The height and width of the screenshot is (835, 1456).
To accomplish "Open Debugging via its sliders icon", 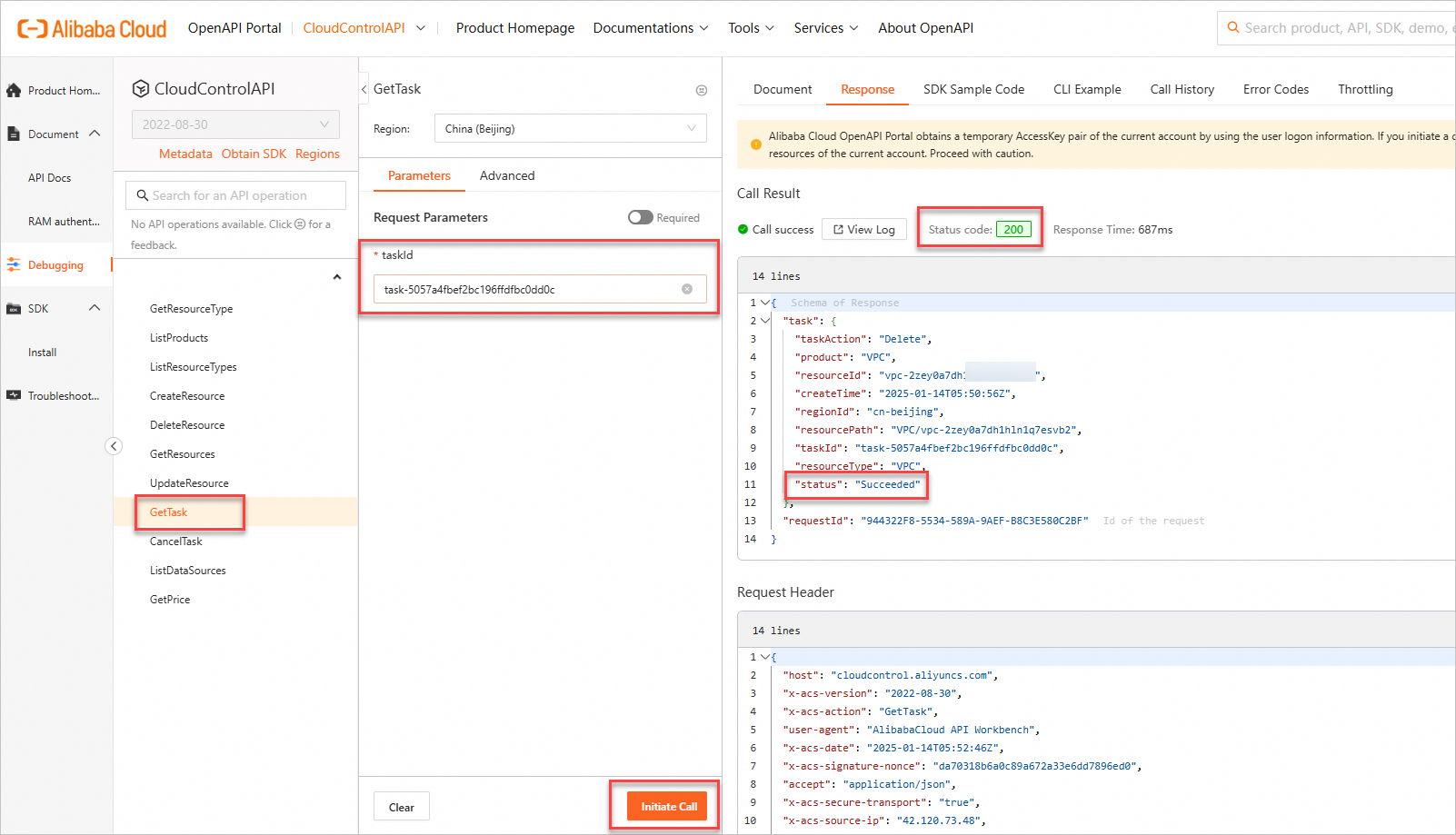I will [x=14, y=265].
